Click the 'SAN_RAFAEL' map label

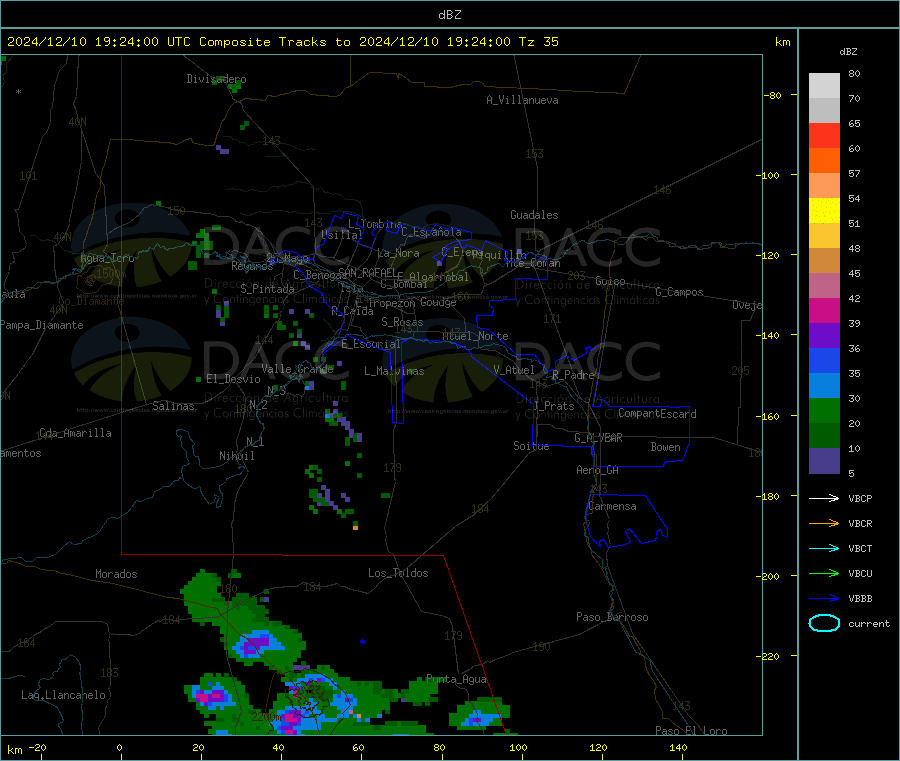tap(367, 272)
